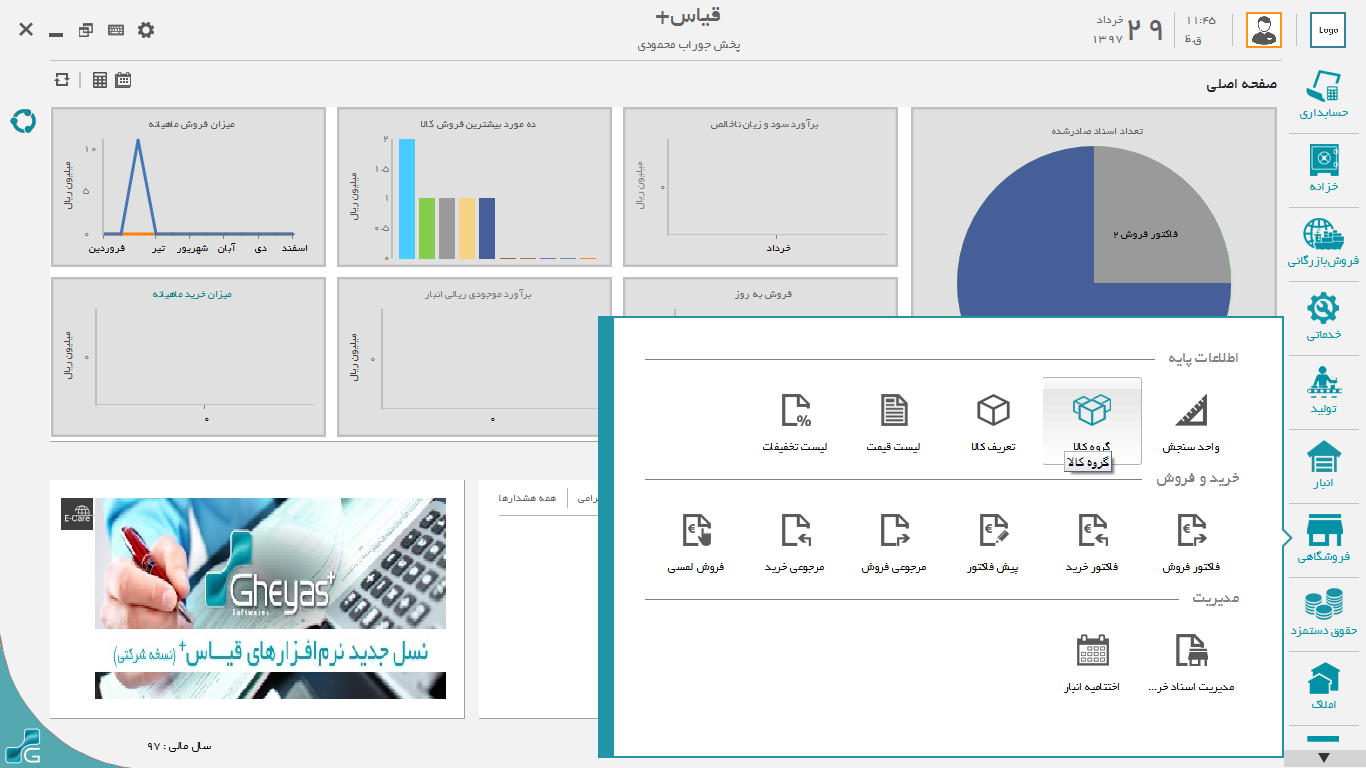Open the حسابداری (Accounting) module
Image resolution: width=1366 pixels, height=768 pixels.
1324,96
